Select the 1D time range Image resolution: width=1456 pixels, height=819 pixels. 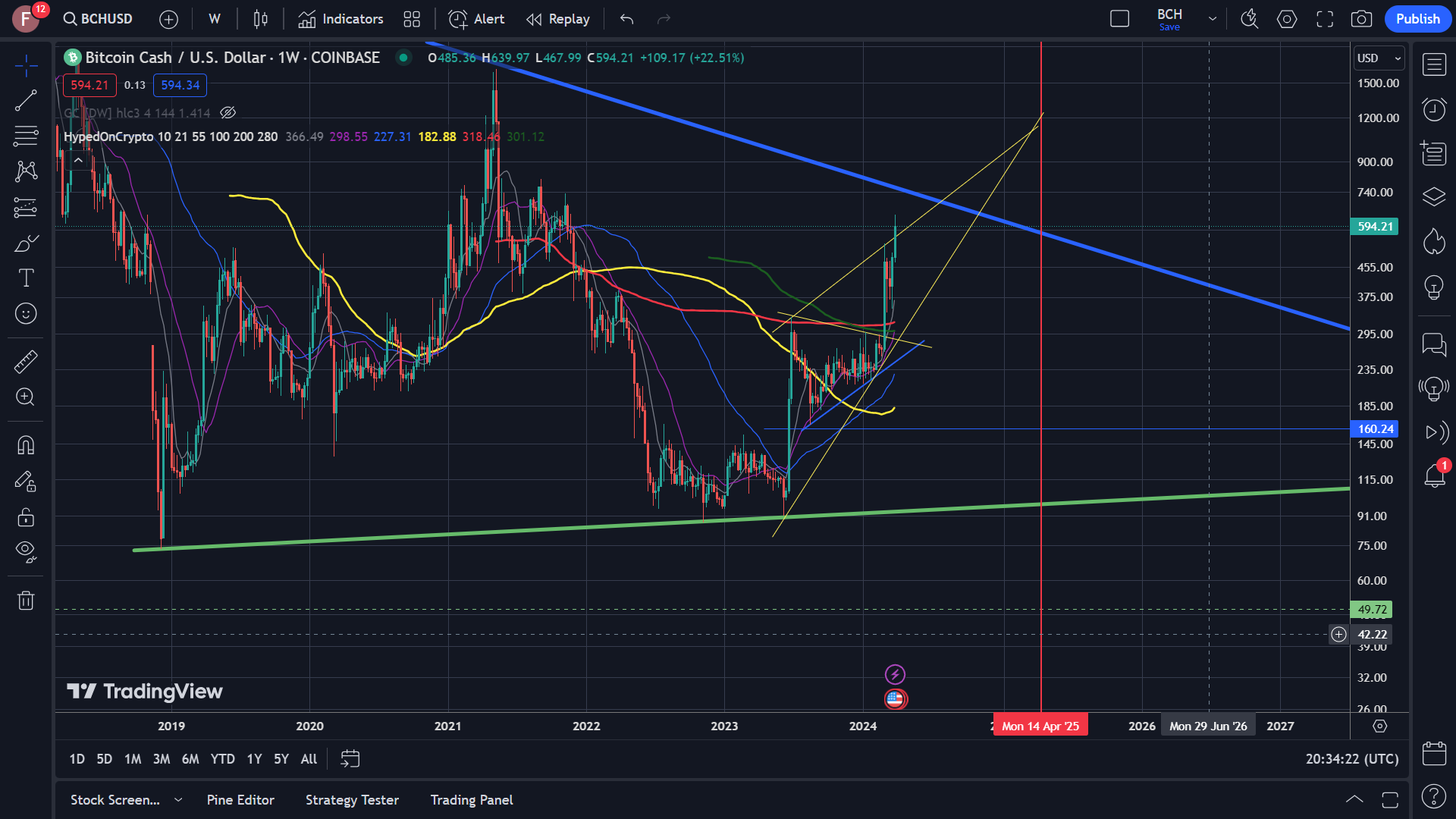point(77,758)
